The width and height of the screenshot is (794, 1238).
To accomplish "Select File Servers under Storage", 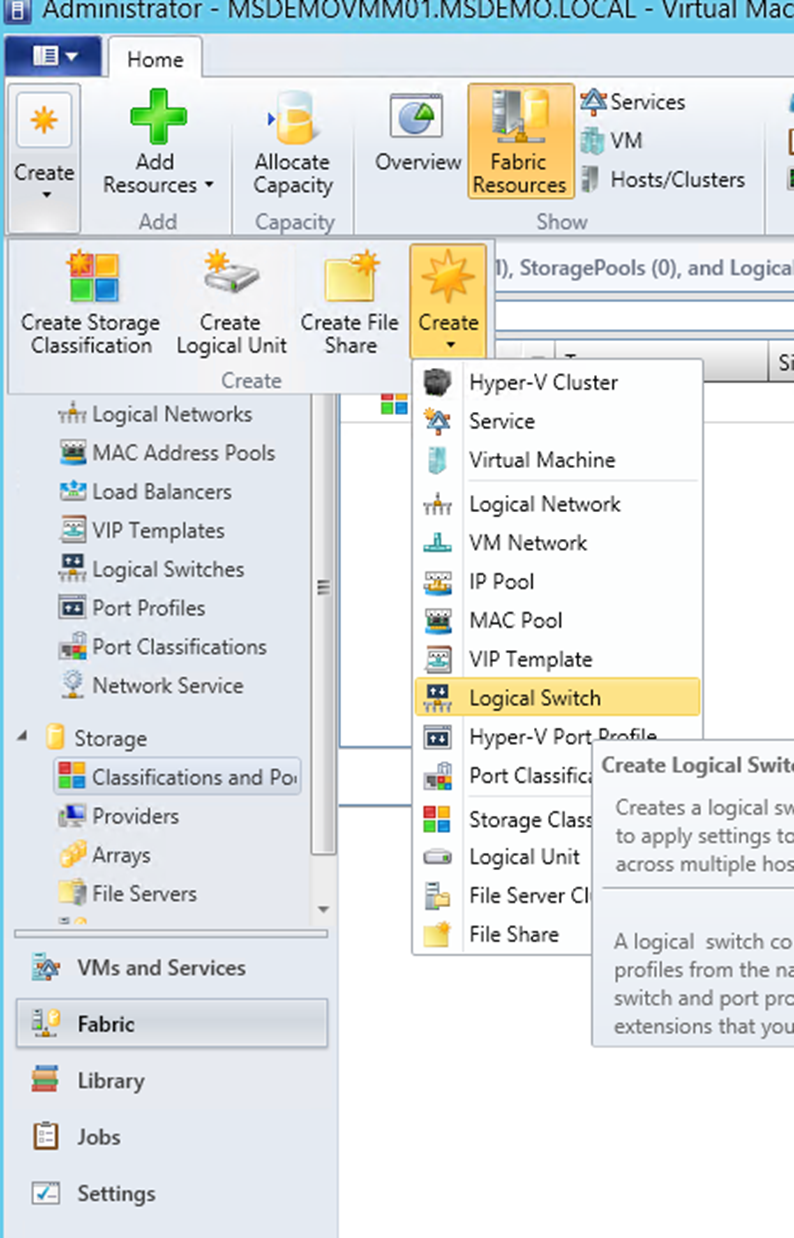I will tap(144, 894).
